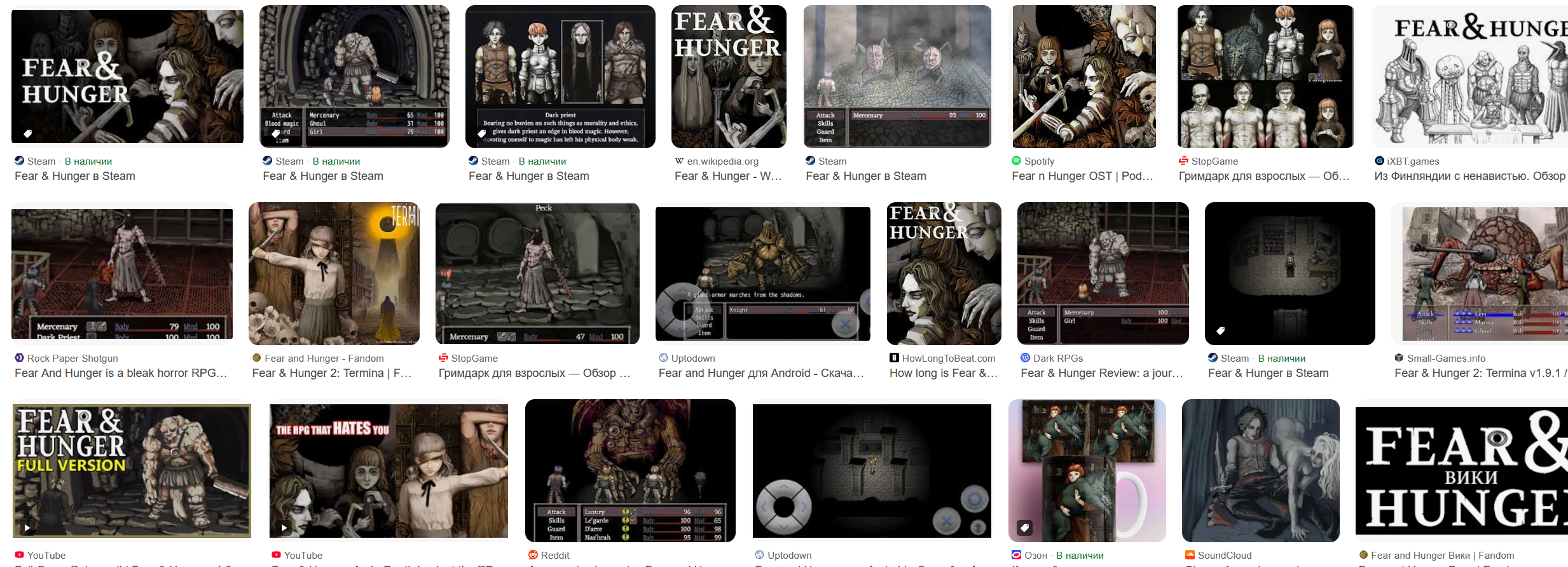Open the Small-Games.info Termina battle screenshot
Screen dimensions: 1568x567
click(1480, 273)
